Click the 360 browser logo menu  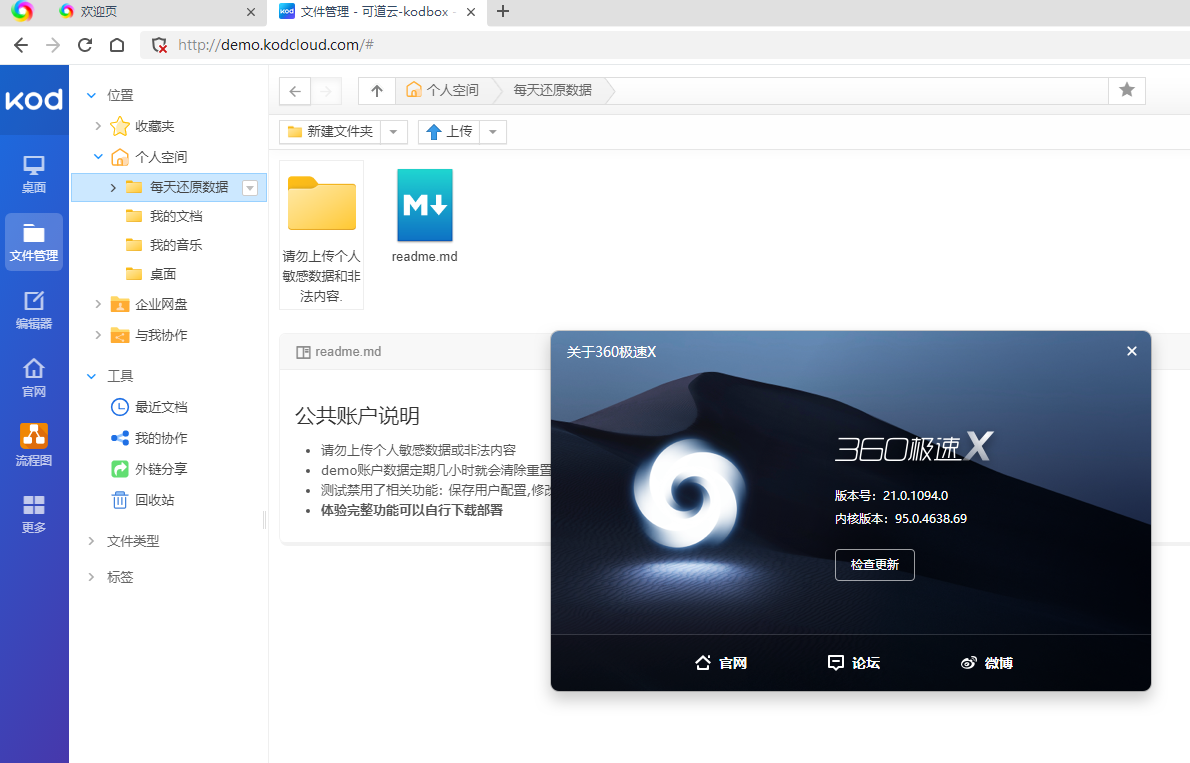pos(22,11)
